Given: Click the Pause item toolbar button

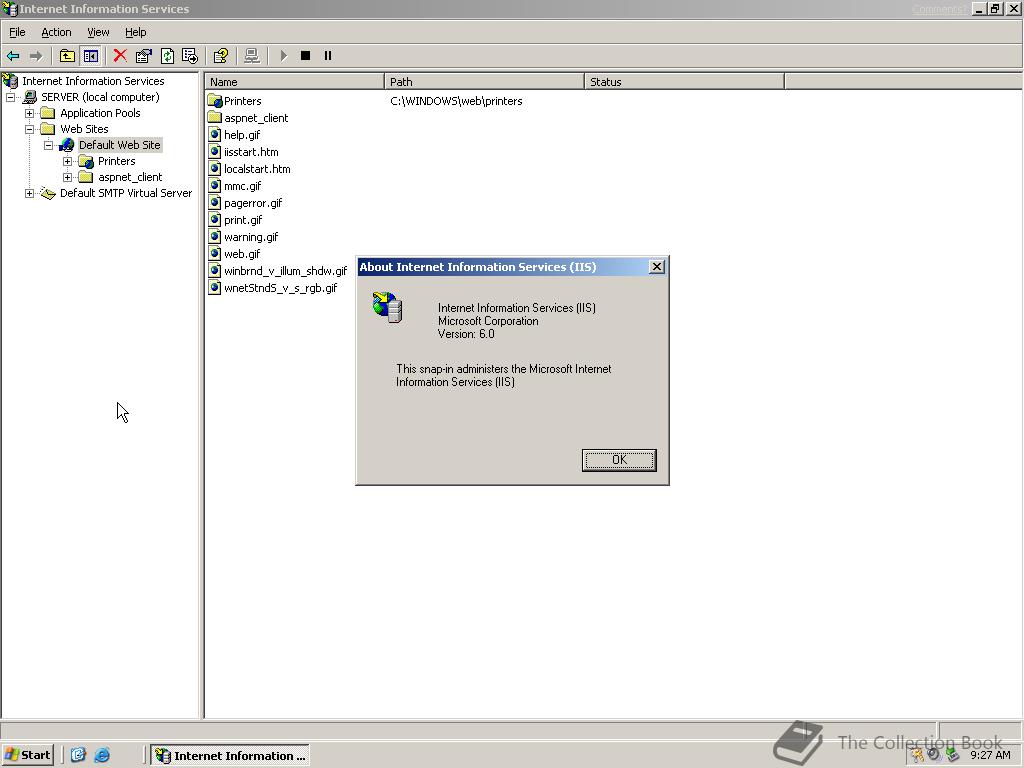Looking at the screenshot, I should (328, 56).
